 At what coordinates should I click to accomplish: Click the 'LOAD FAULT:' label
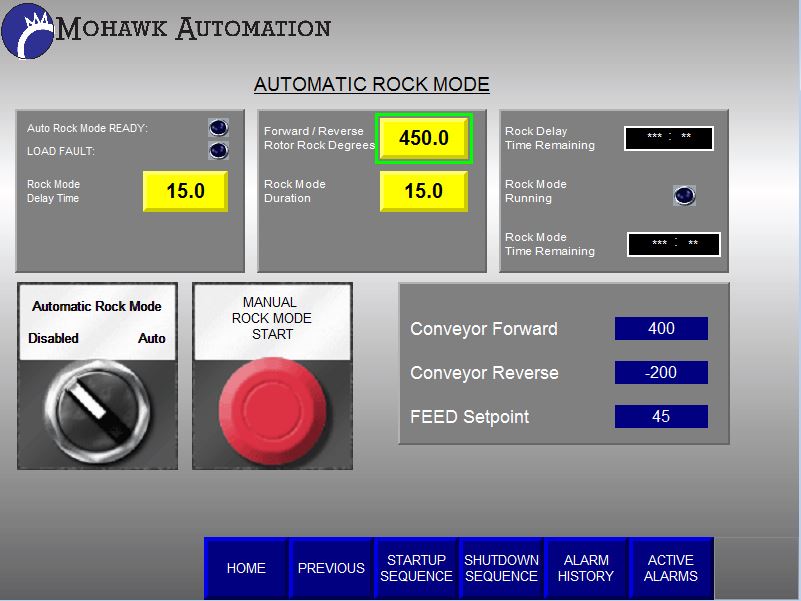point(61,151)
